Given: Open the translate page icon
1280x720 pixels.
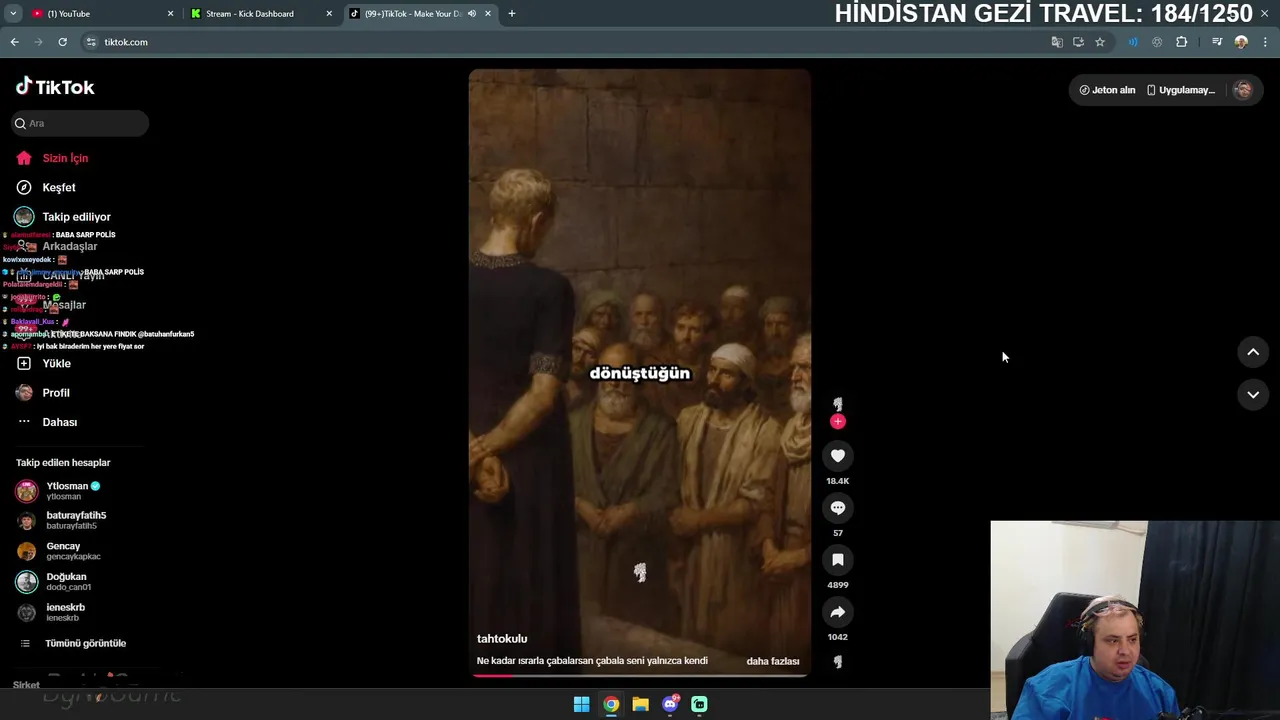Looking at the screenshot, I should [1057, 42].
